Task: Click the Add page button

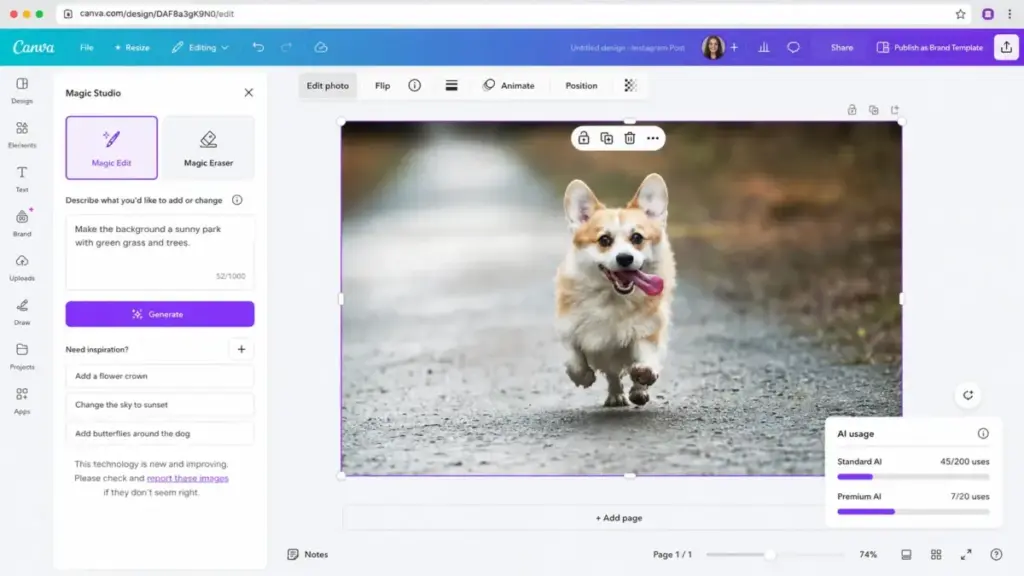Action: tap(618, 518)
